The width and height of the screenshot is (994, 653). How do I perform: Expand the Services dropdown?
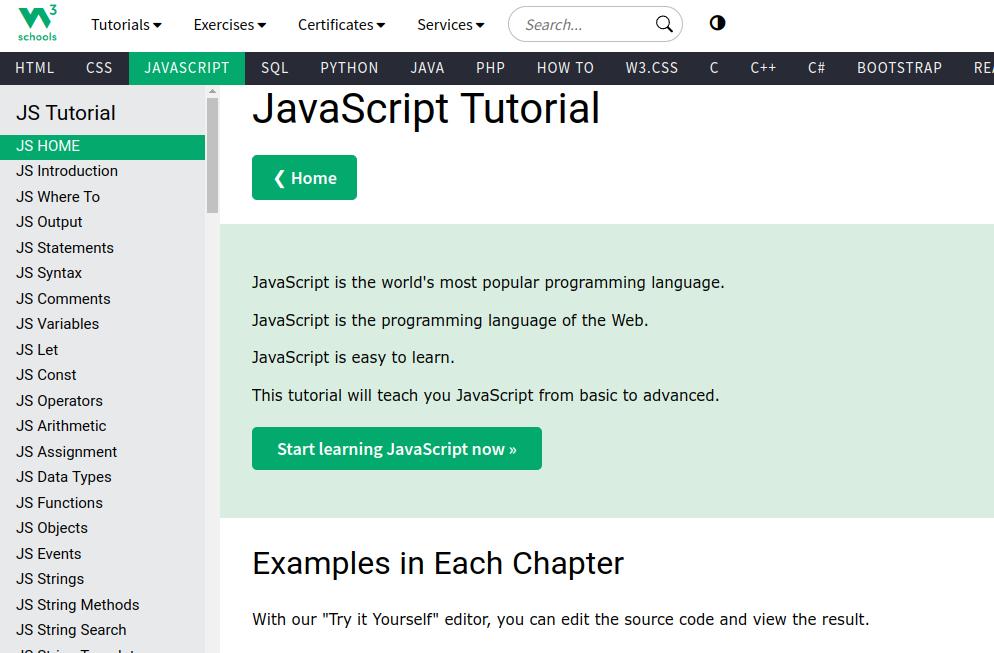pos(451,25)
